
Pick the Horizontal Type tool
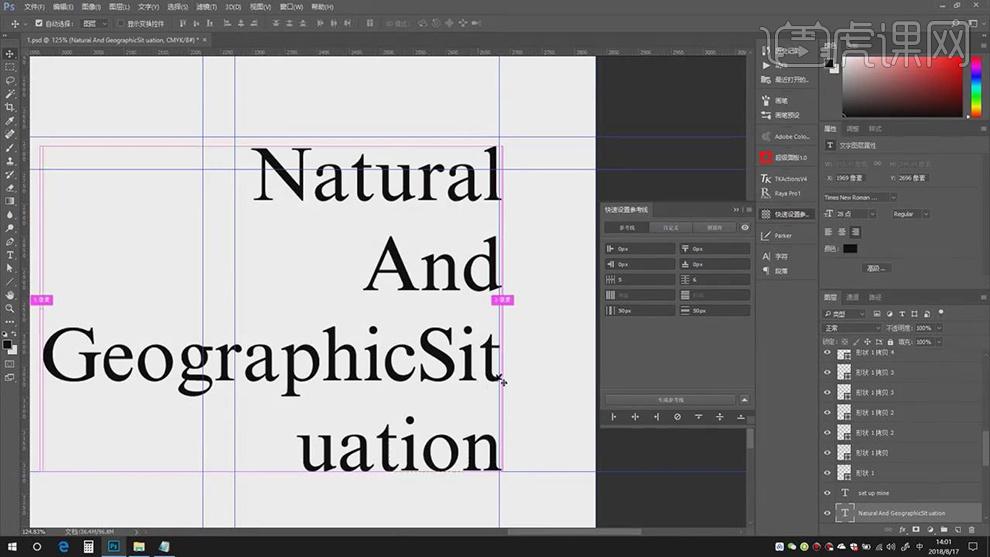(10, 255)
